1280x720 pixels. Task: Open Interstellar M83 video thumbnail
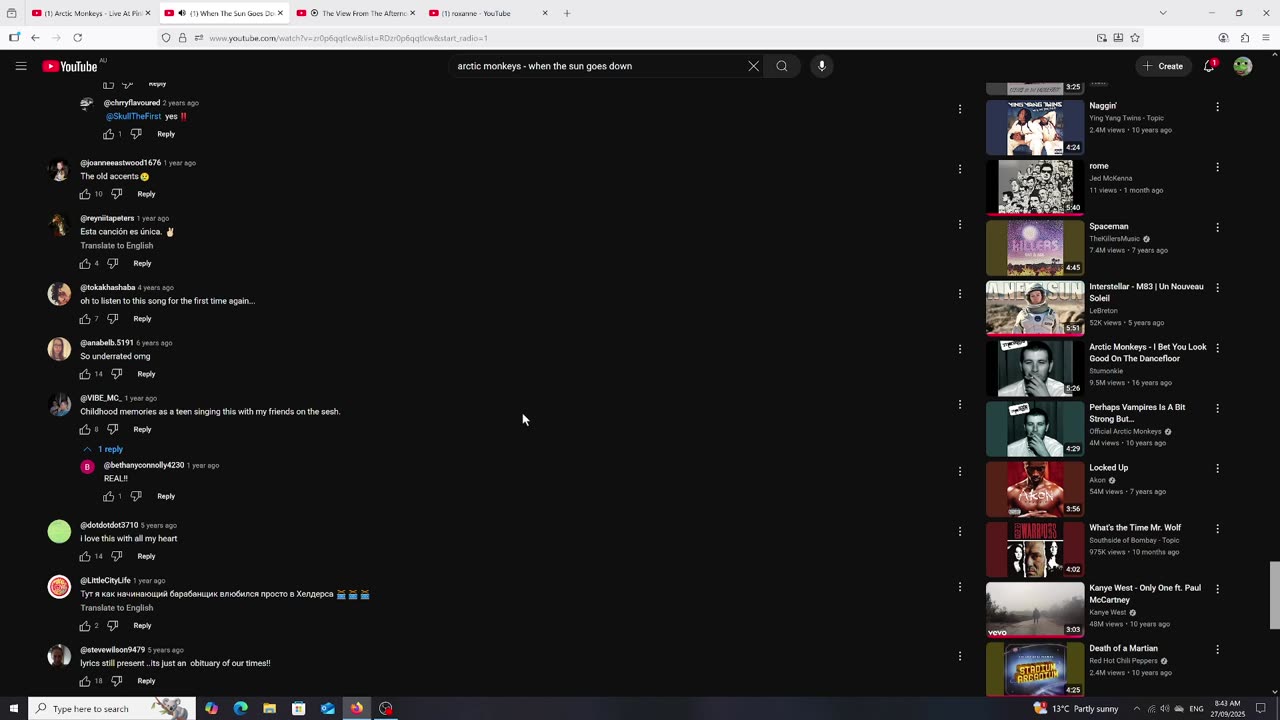1035,307
